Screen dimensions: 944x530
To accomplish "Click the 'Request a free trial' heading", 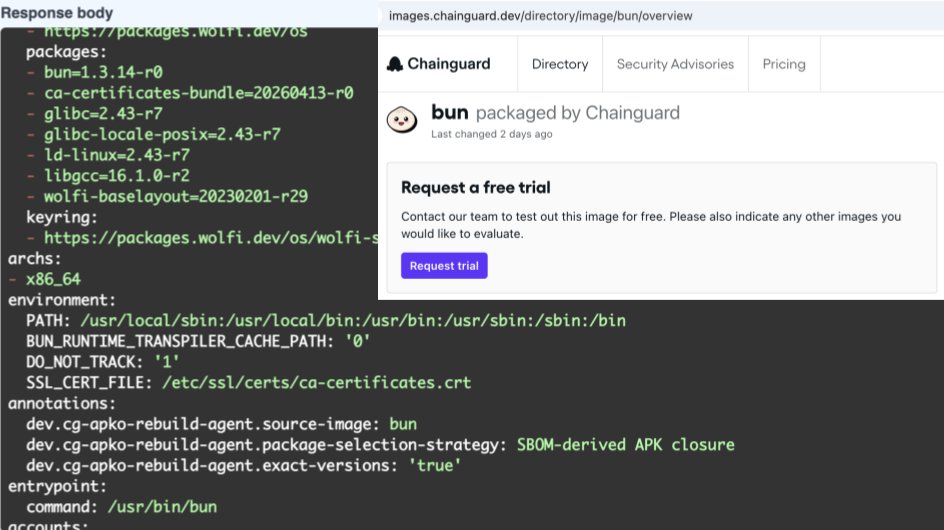I will click(x=476, y=187).
